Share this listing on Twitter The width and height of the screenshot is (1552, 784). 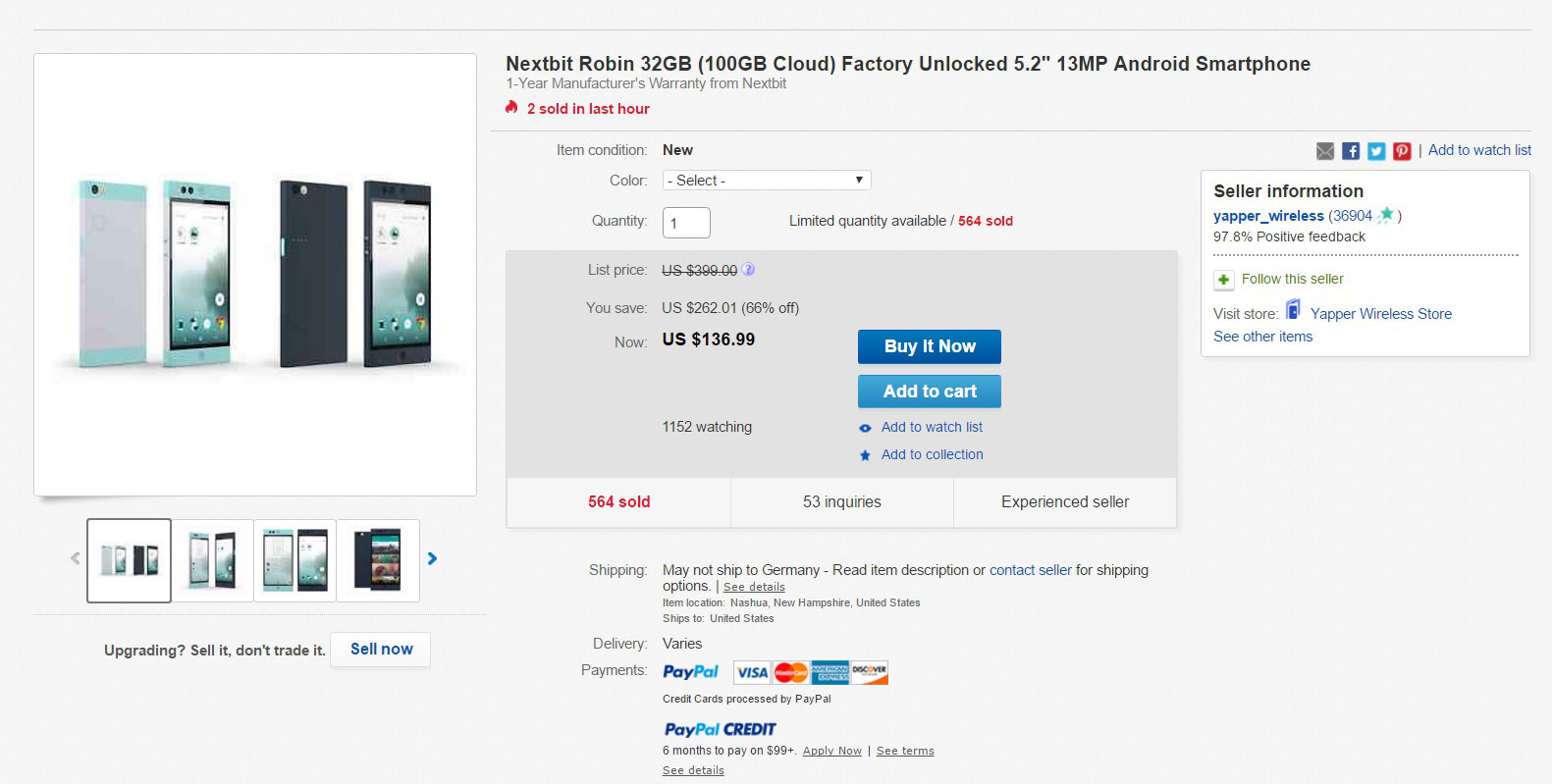pyautogui.click(x=1376, y=151)
